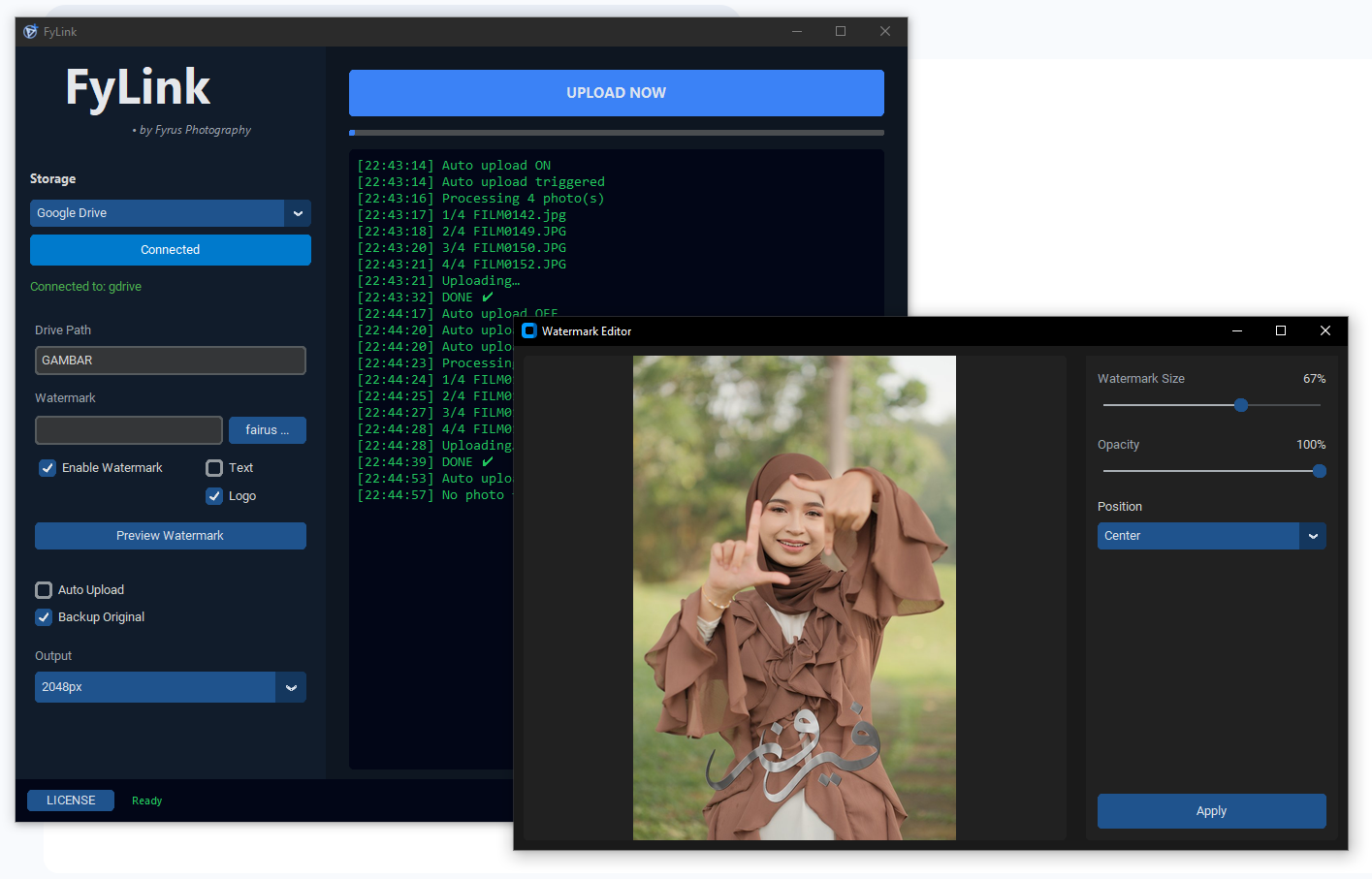Uncheck the Logo watermark option
The image size is (1372, 879).
click(214, 496)
